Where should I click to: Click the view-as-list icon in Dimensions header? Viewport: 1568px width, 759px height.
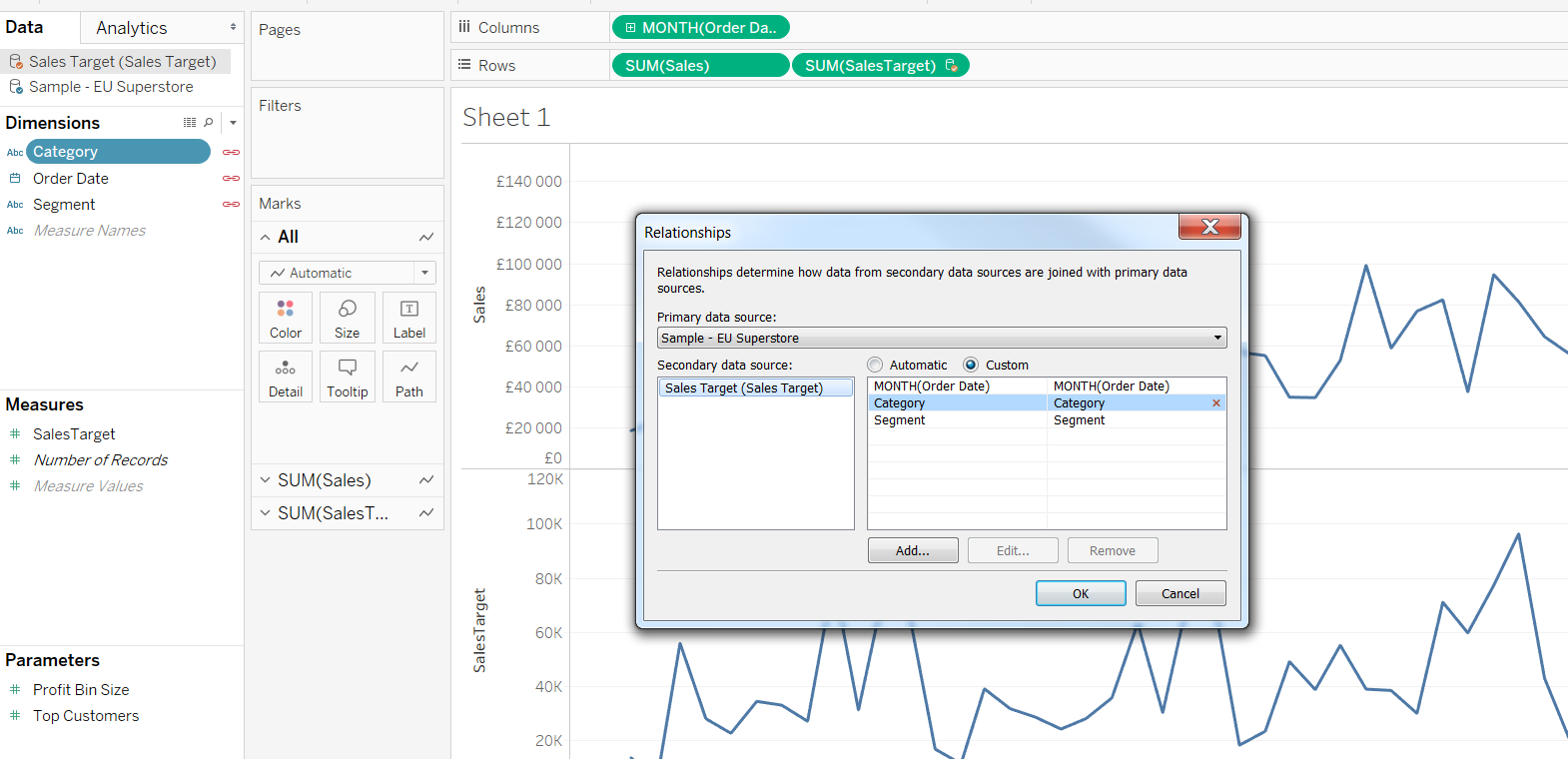coord(190,123)
